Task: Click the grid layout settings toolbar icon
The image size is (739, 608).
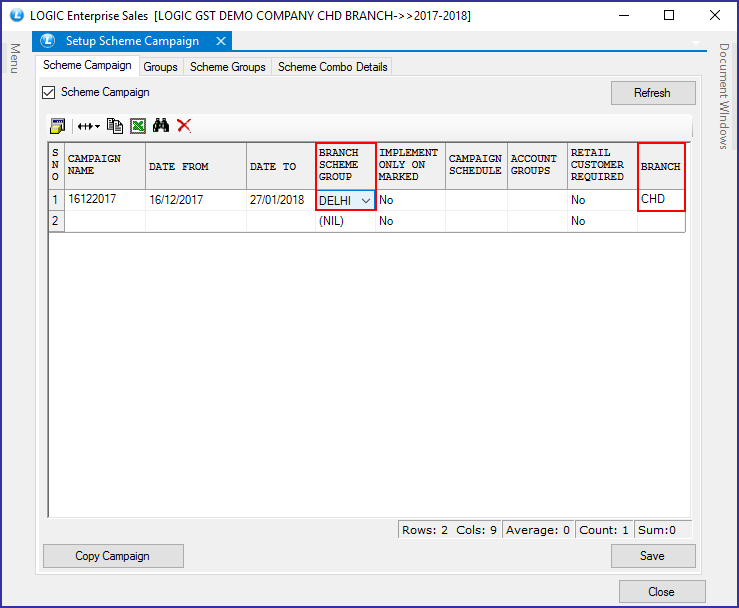Action: click(x=58, y=126)
